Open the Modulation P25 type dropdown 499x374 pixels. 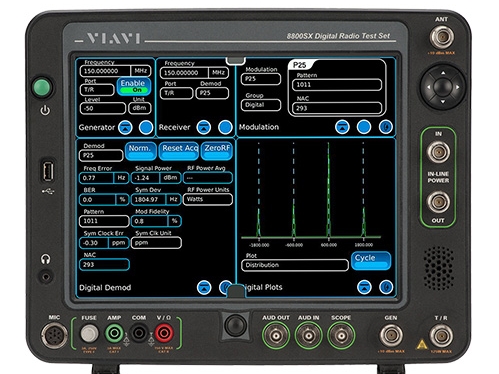tap(261, 79)
